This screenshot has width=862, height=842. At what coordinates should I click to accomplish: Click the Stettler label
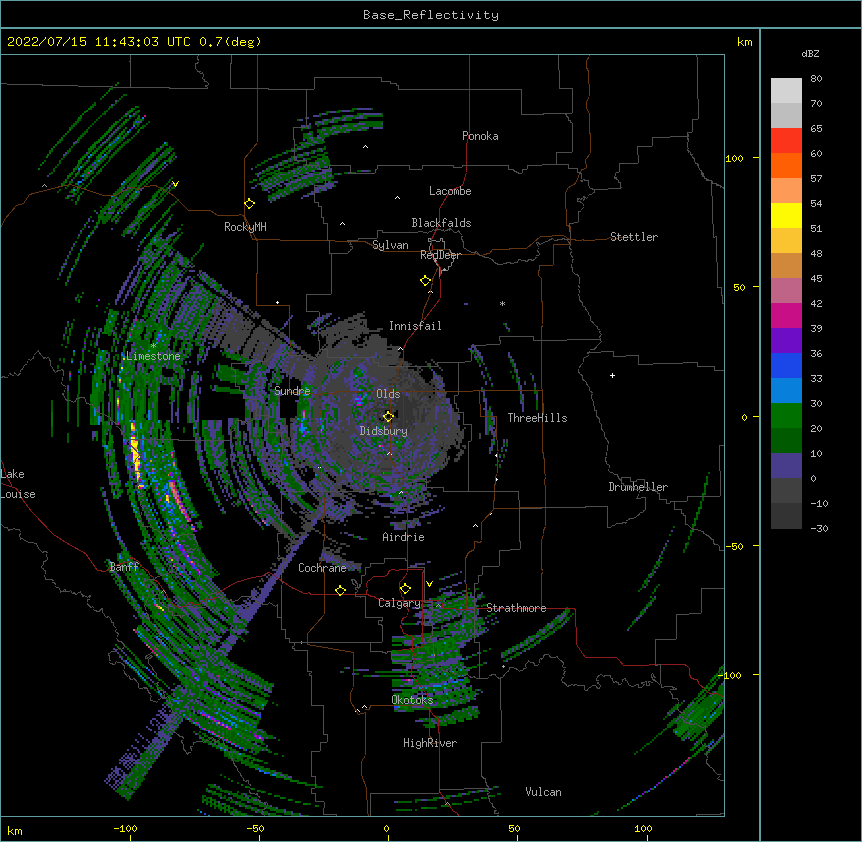(x=634, y=237)
